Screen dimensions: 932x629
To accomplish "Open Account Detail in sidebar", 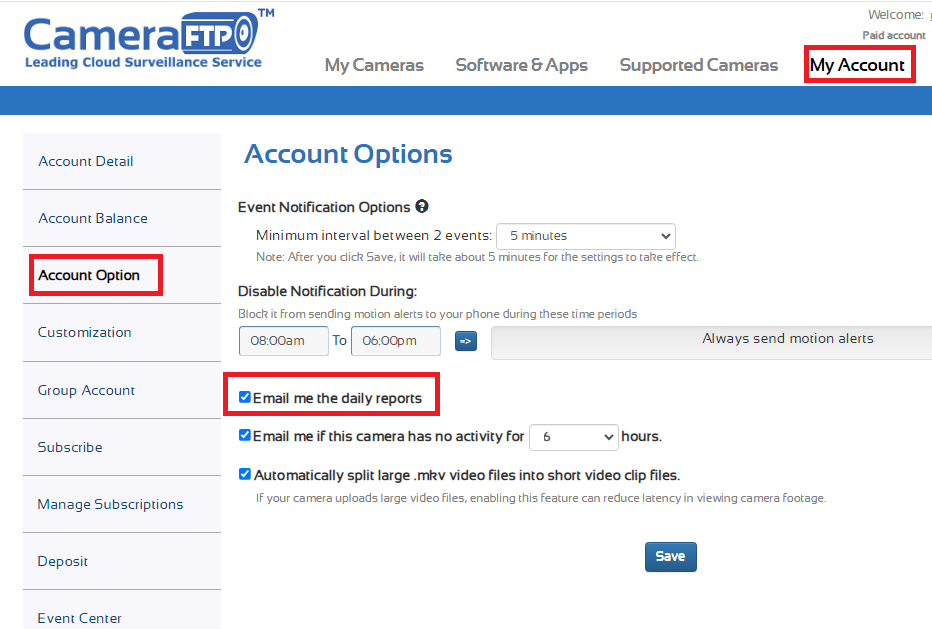I will pyautogui.click(x=86, y=161).
